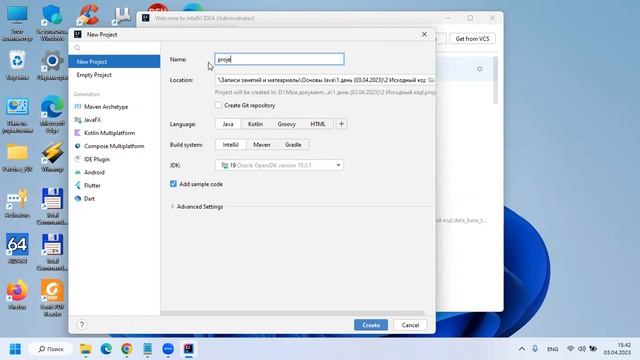Open Microsoft Edge desktop shortcut
The width and height of the screenshot is (640, 360).
pos(52,114)
